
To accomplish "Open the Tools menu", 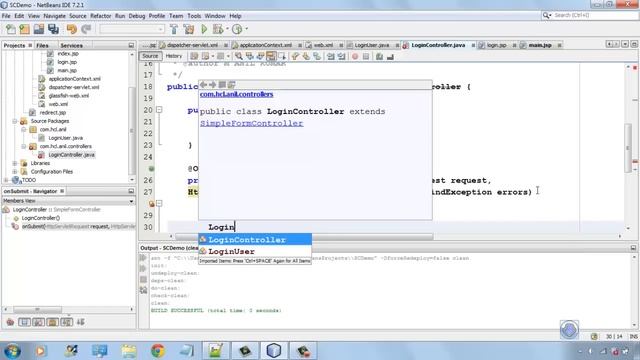I will click(x=194, y=16).
